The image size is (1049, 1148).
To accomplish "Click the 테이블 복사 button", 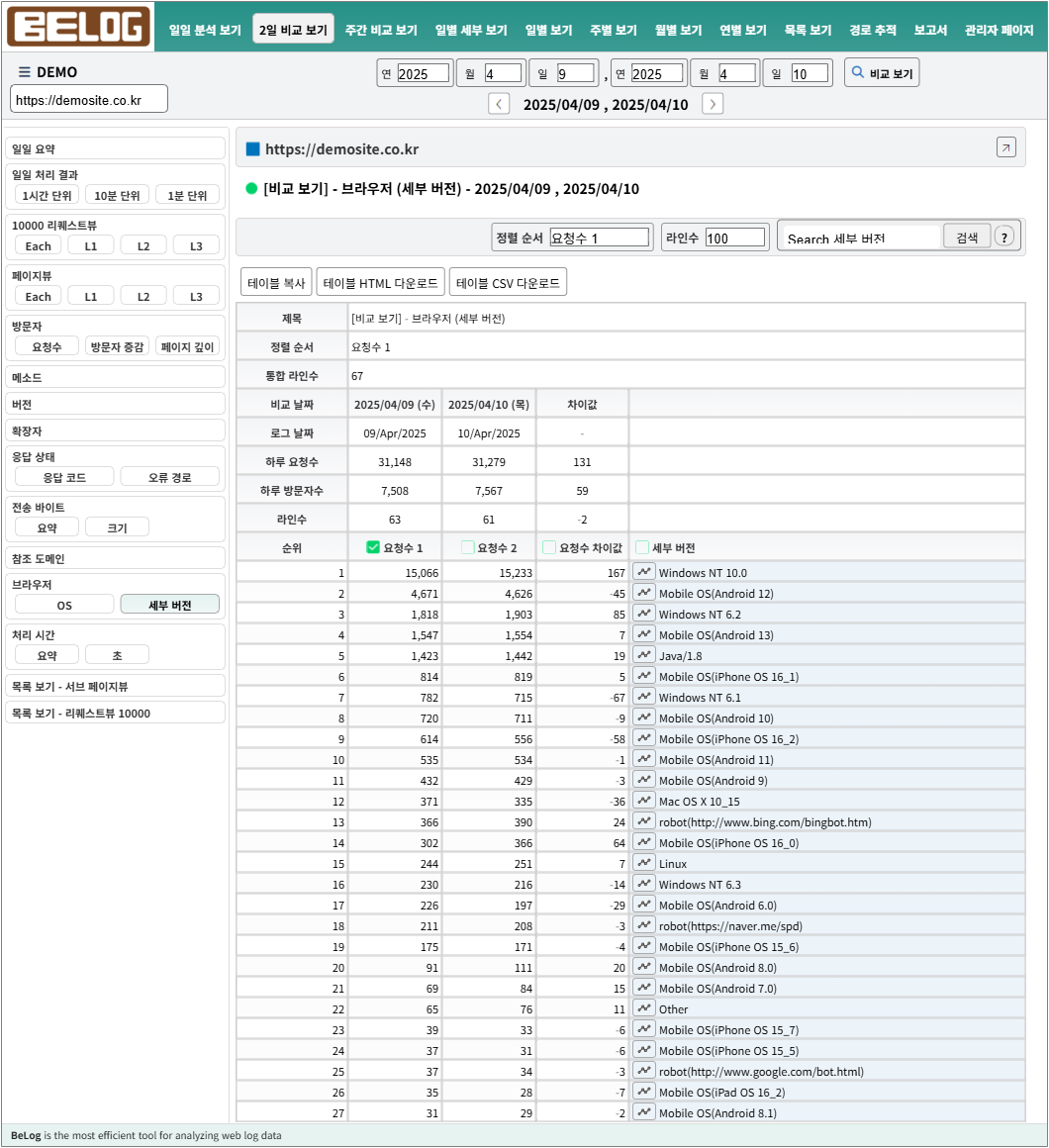I will (x=276, y=282).
